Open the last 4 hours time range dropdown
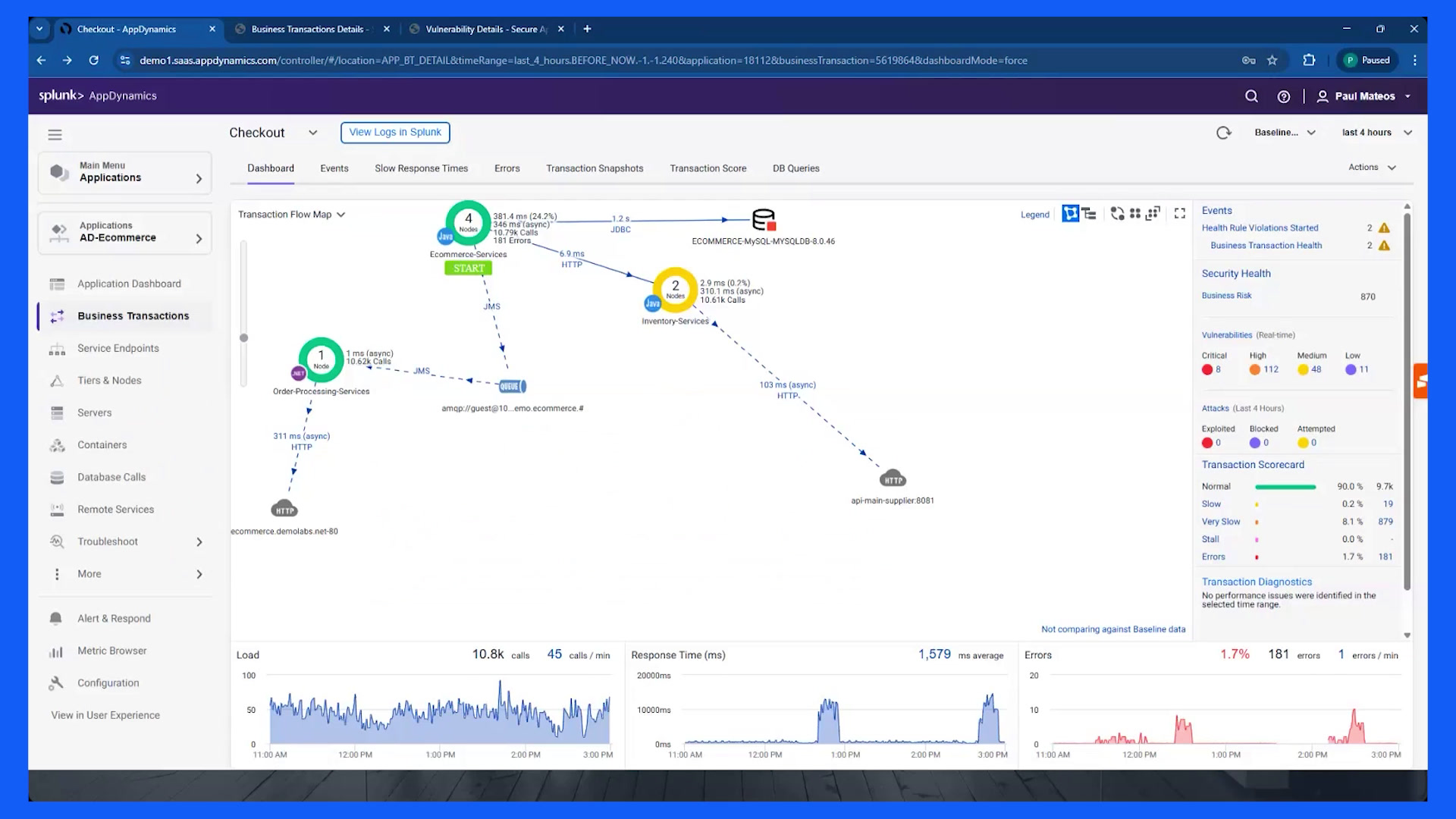Image resolution: width=1456 pixels, height=819 pixels. [x=1376, y=133]
